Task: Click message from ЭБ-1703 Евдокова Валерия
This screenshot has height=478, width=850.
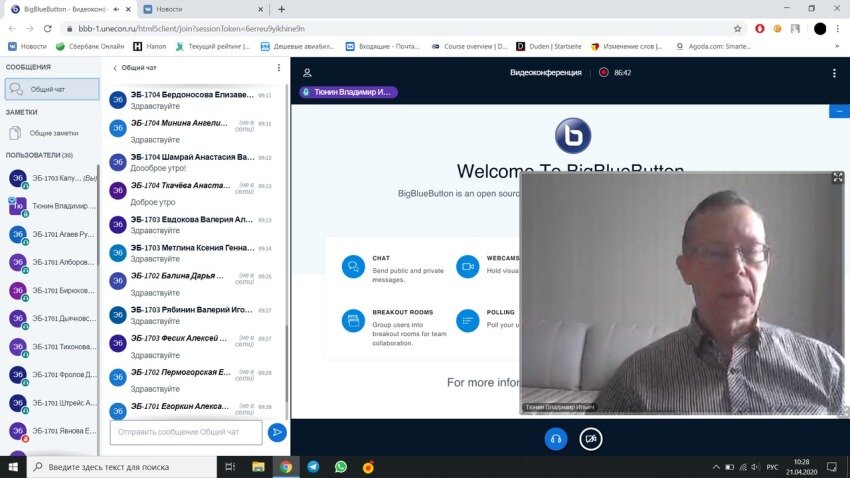Action: click(191, 225)
